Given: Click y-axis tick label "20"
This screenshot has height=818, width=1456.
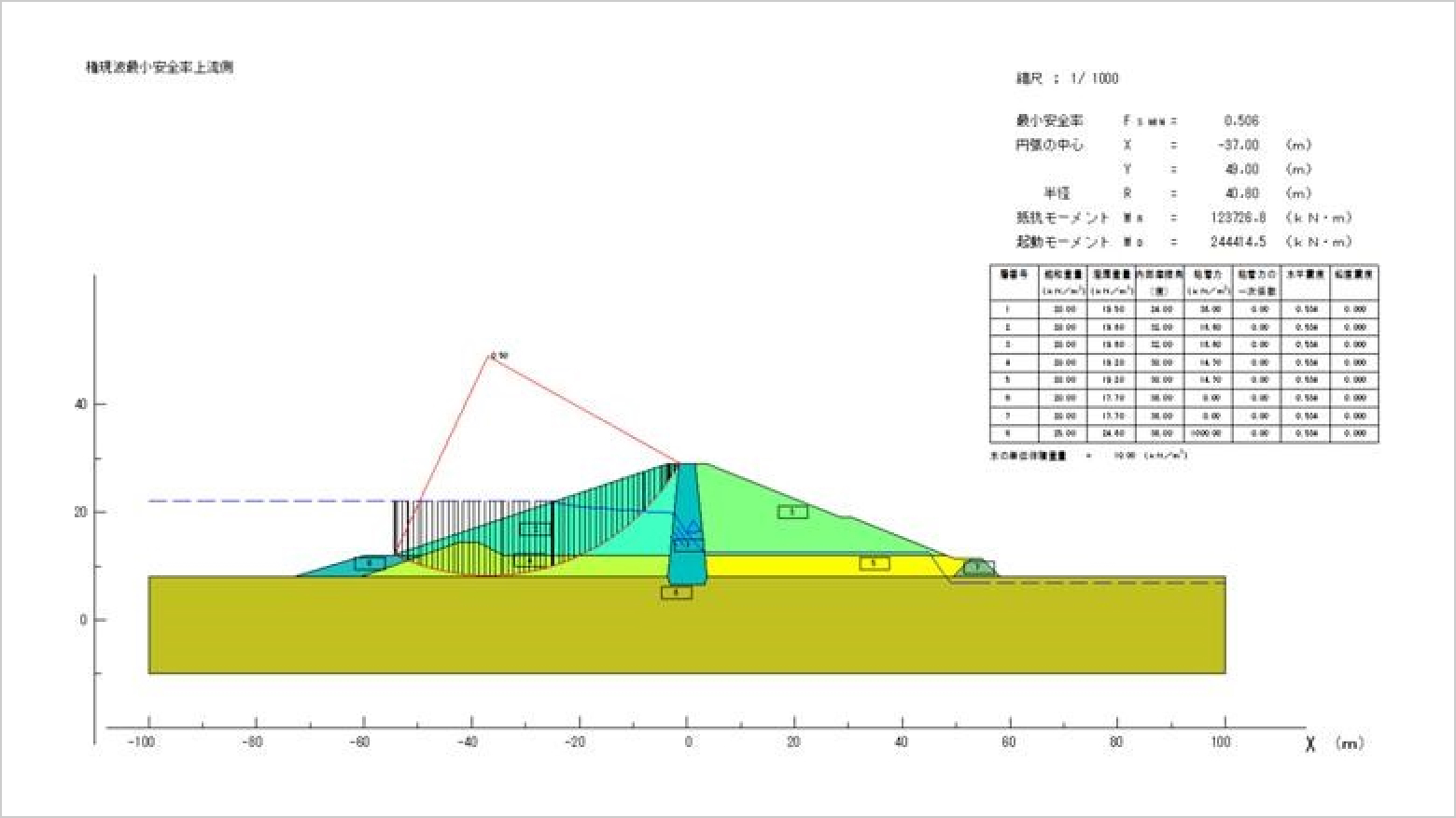Looking at the screenshot, I should click(80, 512).
